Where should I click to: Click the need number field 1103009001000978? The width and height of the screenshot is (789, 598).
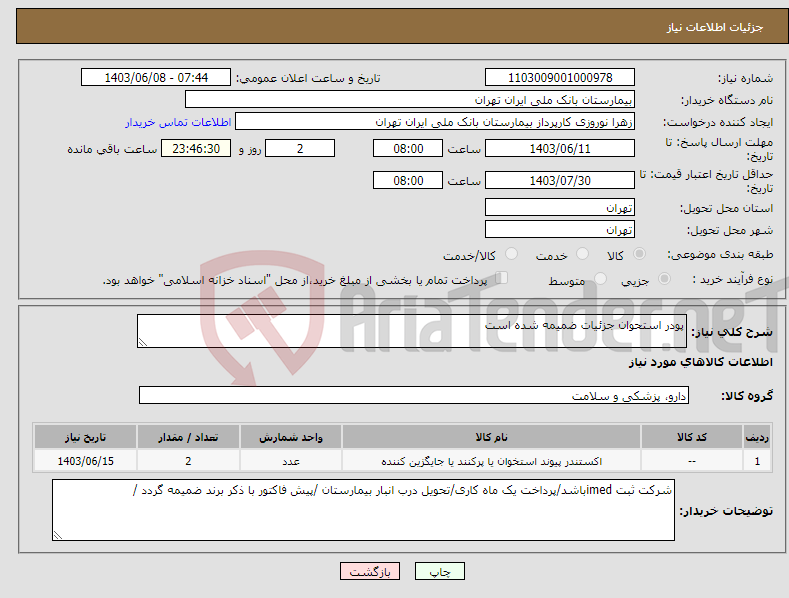[560, 78]
